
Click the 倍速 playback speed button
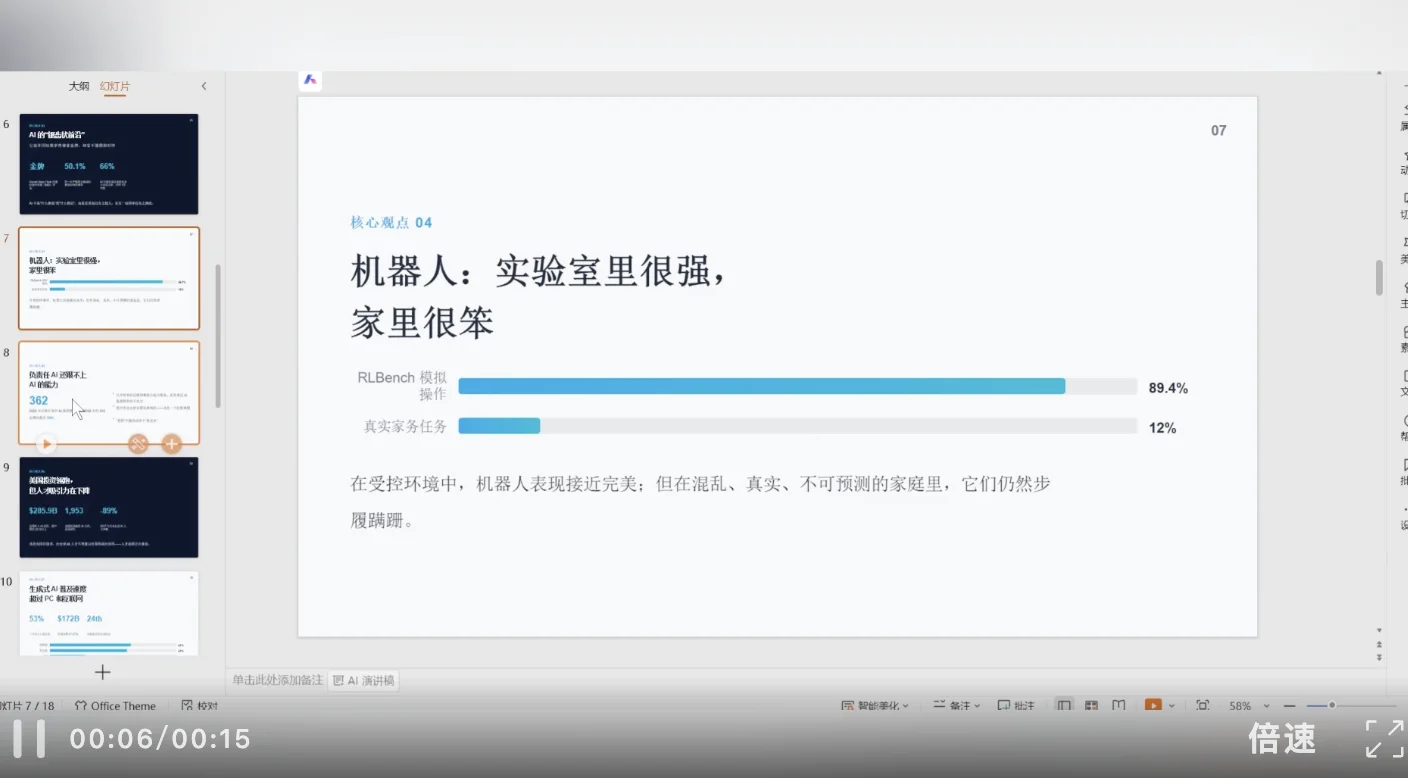pyautogui.click(x=1282, y=739)
